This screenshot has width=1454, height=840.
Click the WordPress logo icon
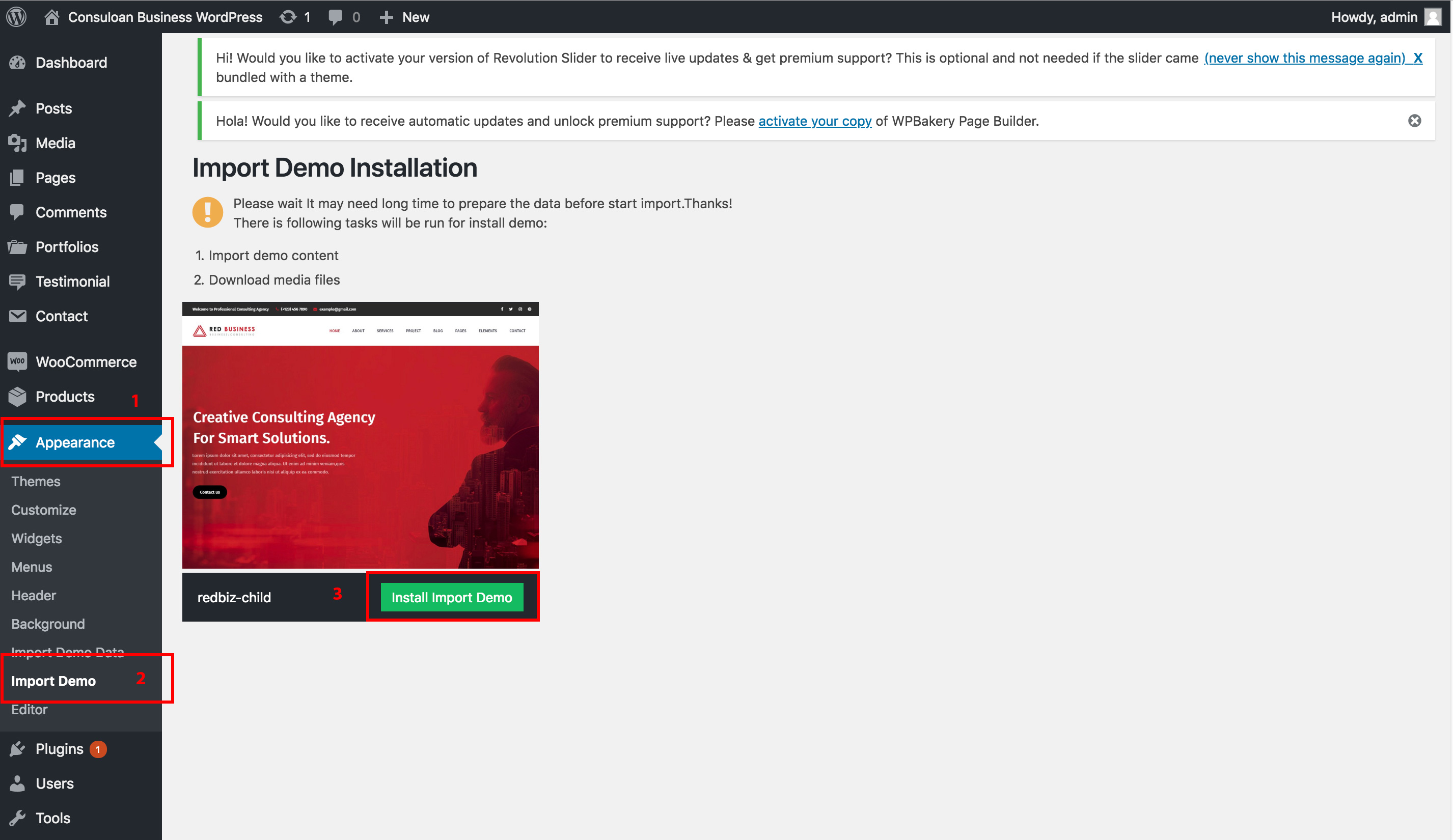point(17,17)
